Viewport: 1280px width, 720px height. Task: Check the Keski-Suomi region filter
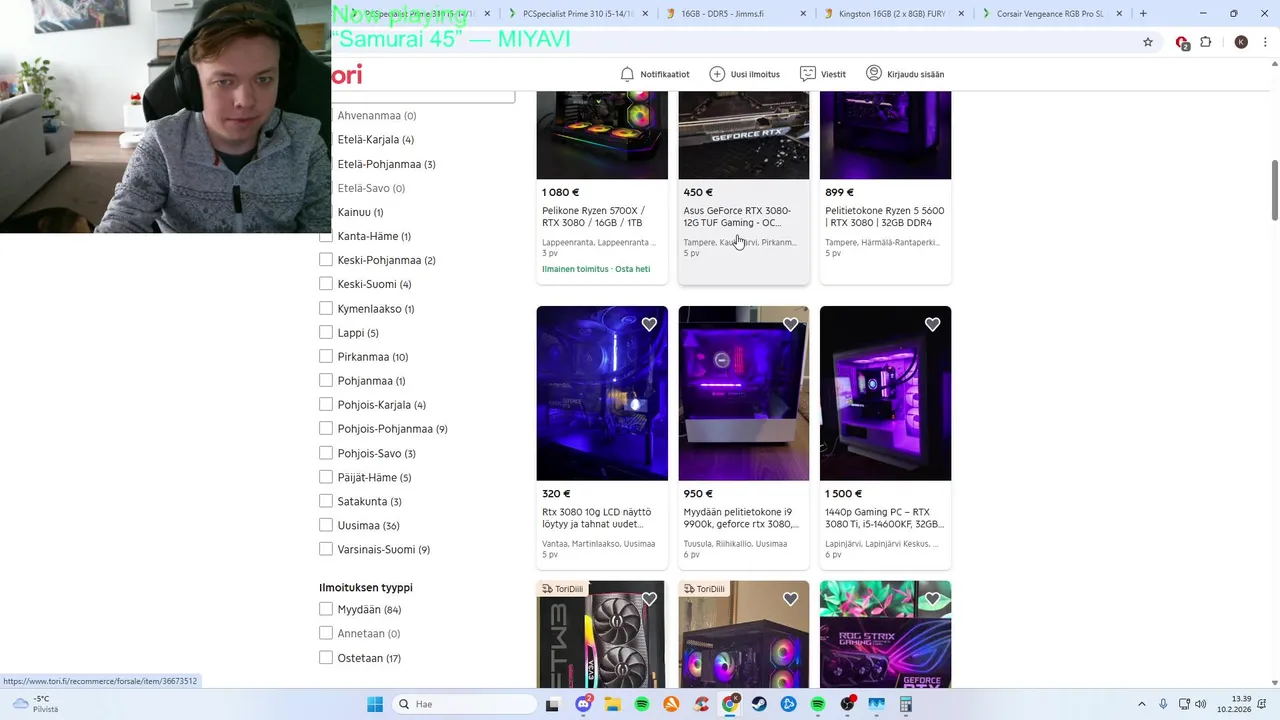click(x=326, y=284)
